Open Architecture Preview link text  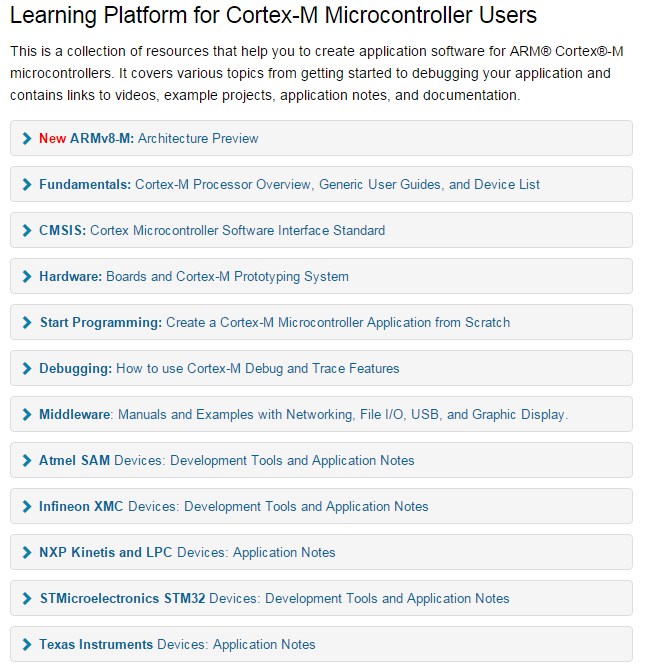198,138
